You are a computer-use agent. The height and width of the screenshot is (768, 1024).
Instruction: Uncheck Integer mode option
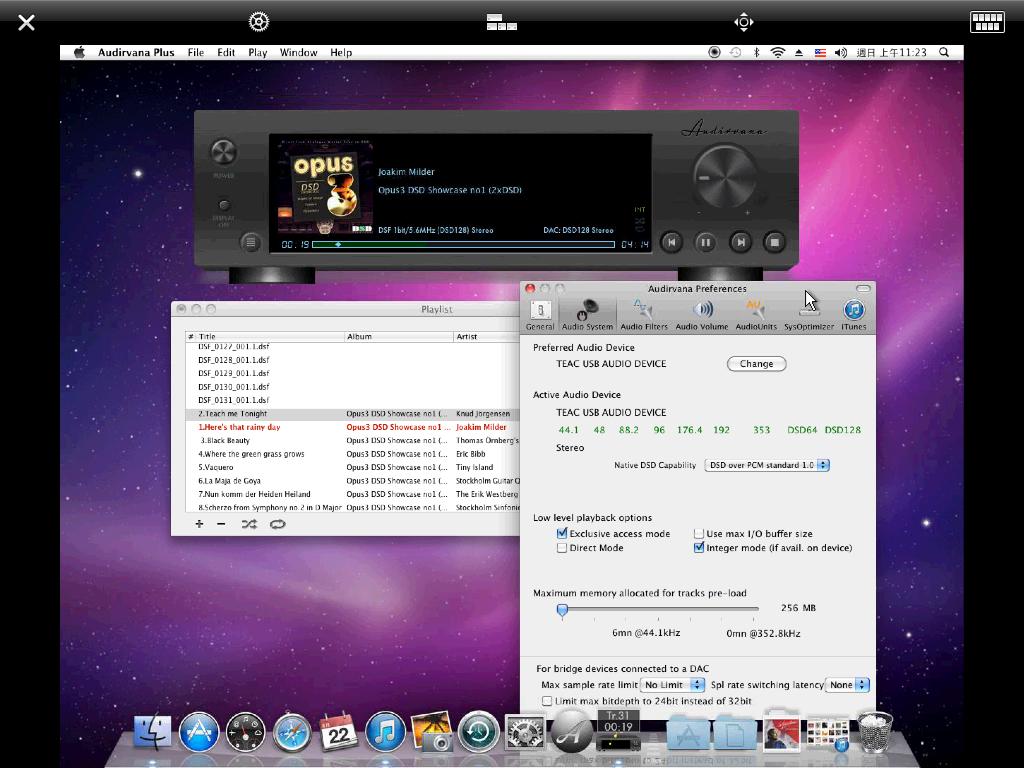click(x=699, y=547)
